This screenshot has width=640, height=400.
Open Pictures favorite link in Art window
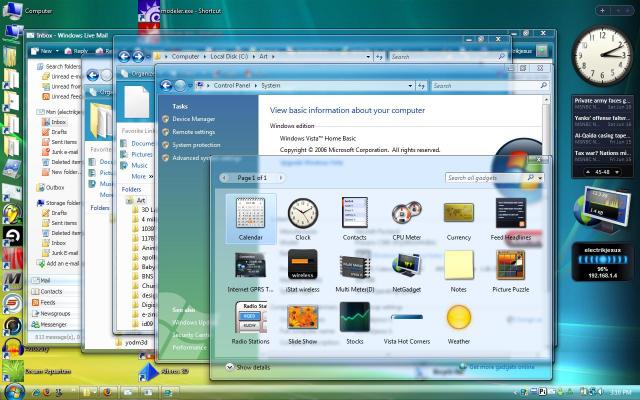click(x=137, y=154)
